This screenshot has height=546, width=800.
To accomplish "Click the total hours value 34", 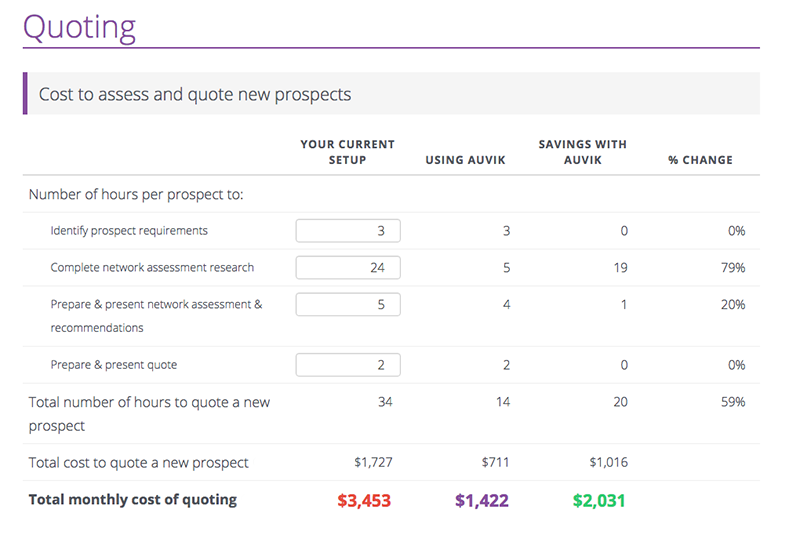I will tap(385, 402).
